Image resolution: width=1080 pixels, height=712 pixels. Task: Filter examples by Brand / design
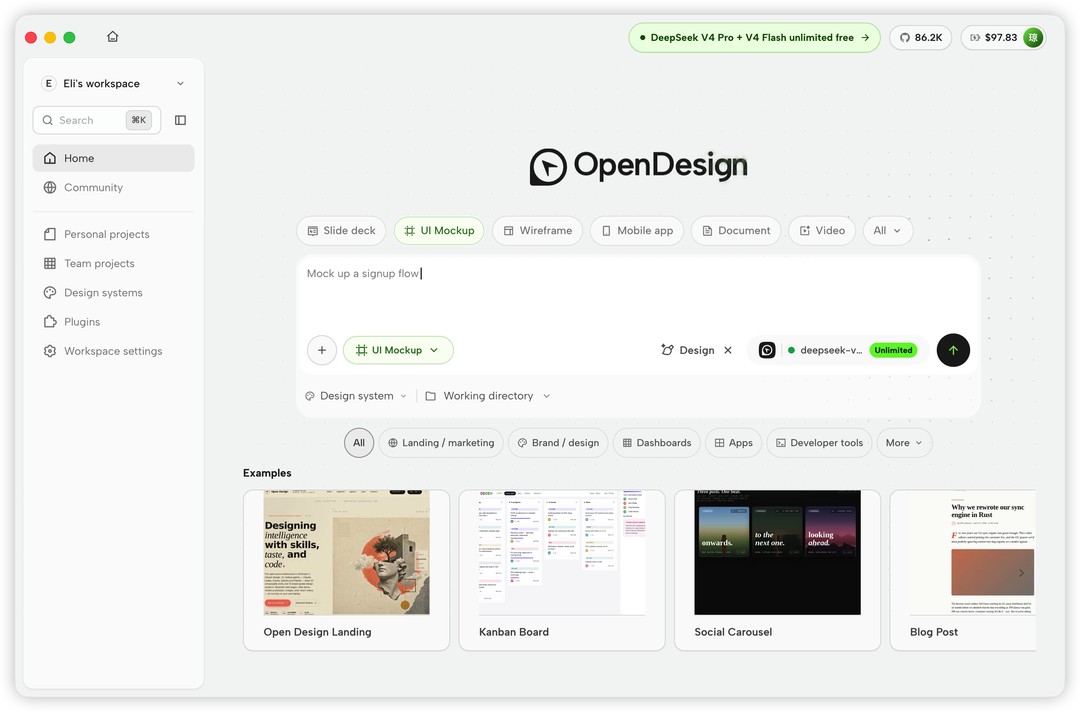[558, 443]
